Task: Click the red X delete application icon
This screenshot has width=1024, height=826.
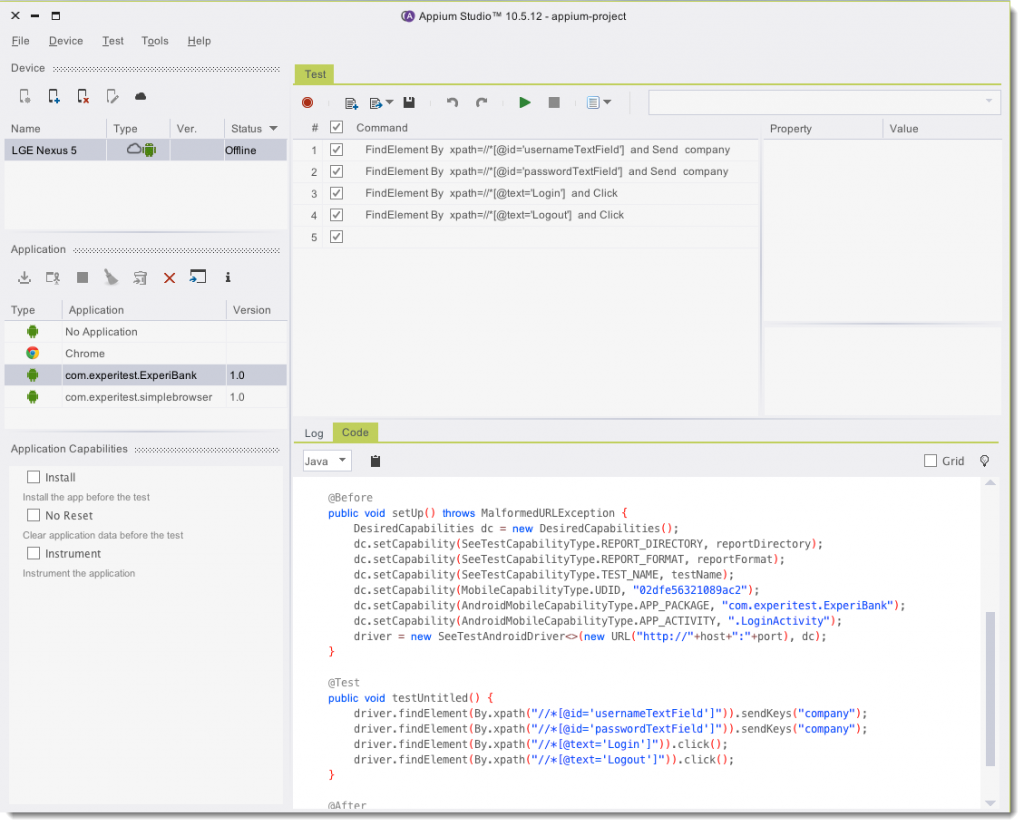Action: (169, 278)
